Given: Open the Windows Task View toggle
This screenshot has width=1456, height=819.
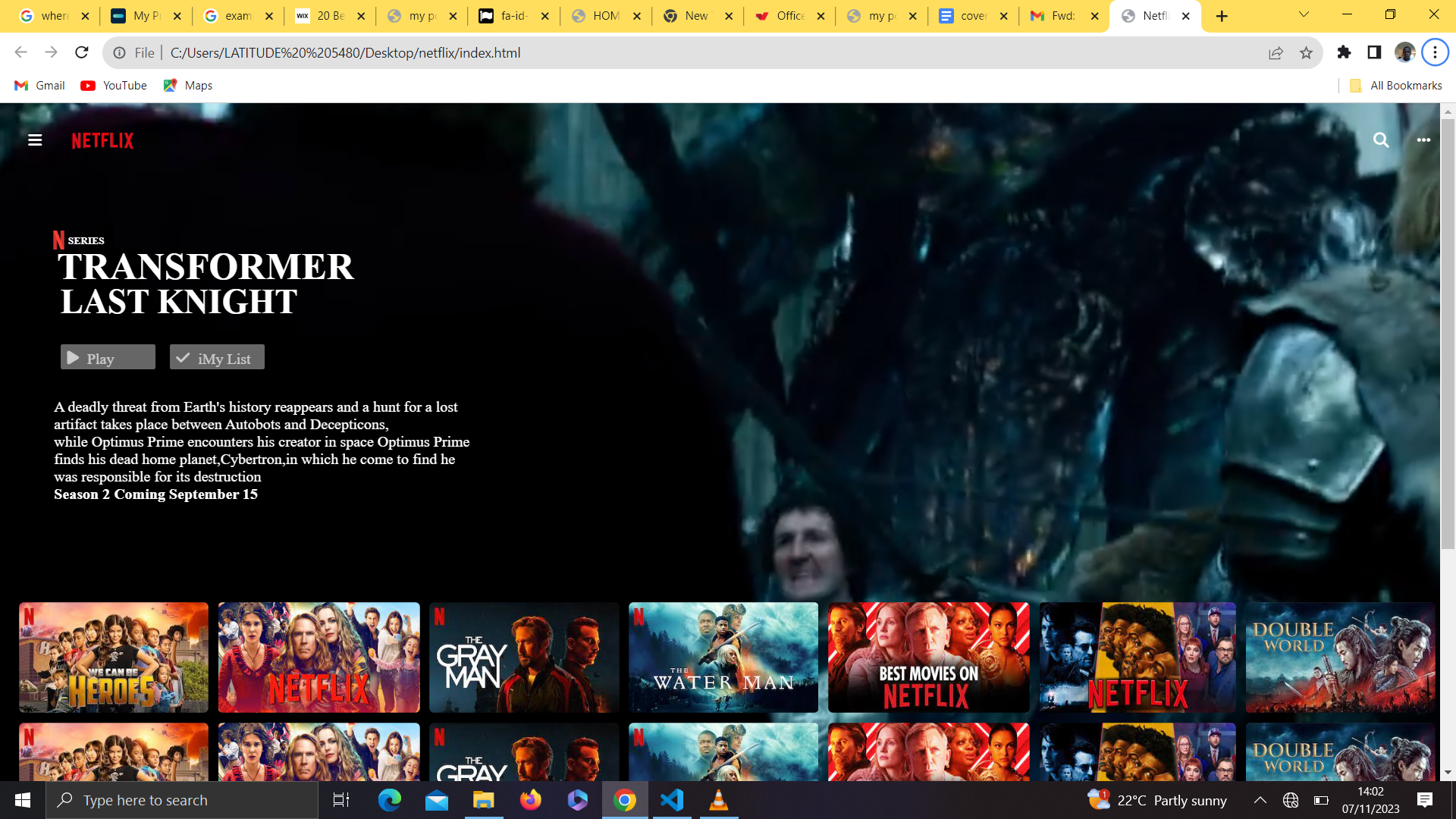Looking at the screenshot, I should click(340, 800).
